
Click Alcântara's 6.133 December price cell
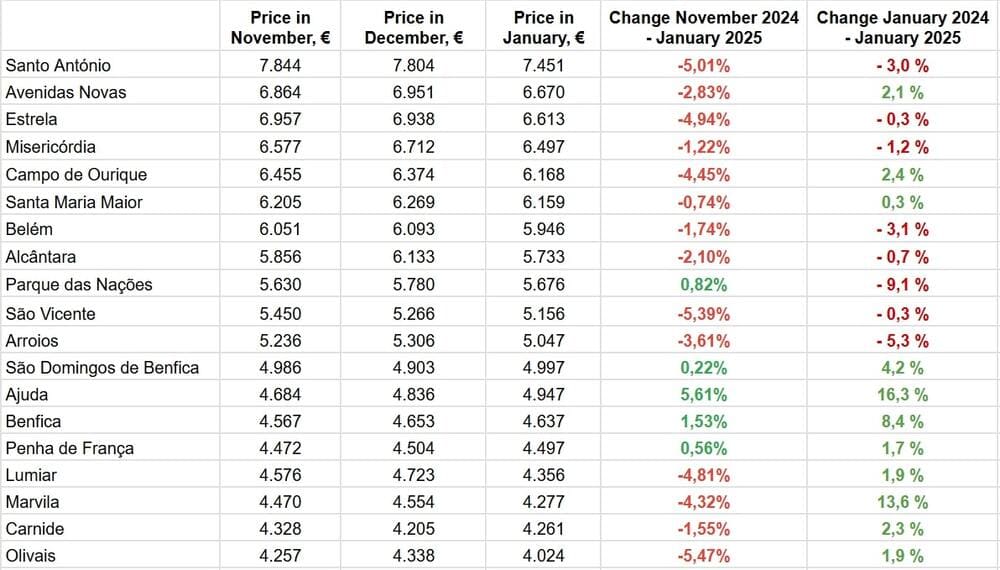coord(413,257)
